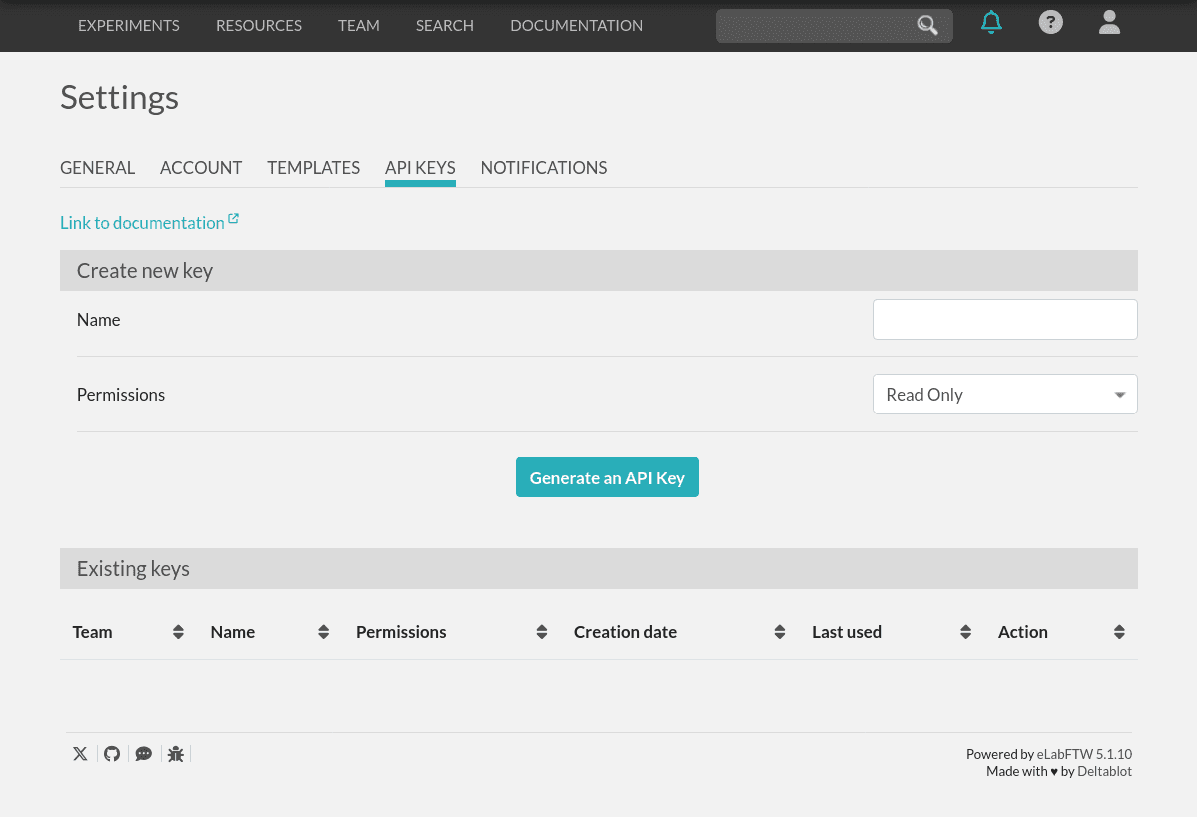Click the bug report icon in footer
Image resolution: width=1197 pixels, height=817 pixels.
click(175, 753)
